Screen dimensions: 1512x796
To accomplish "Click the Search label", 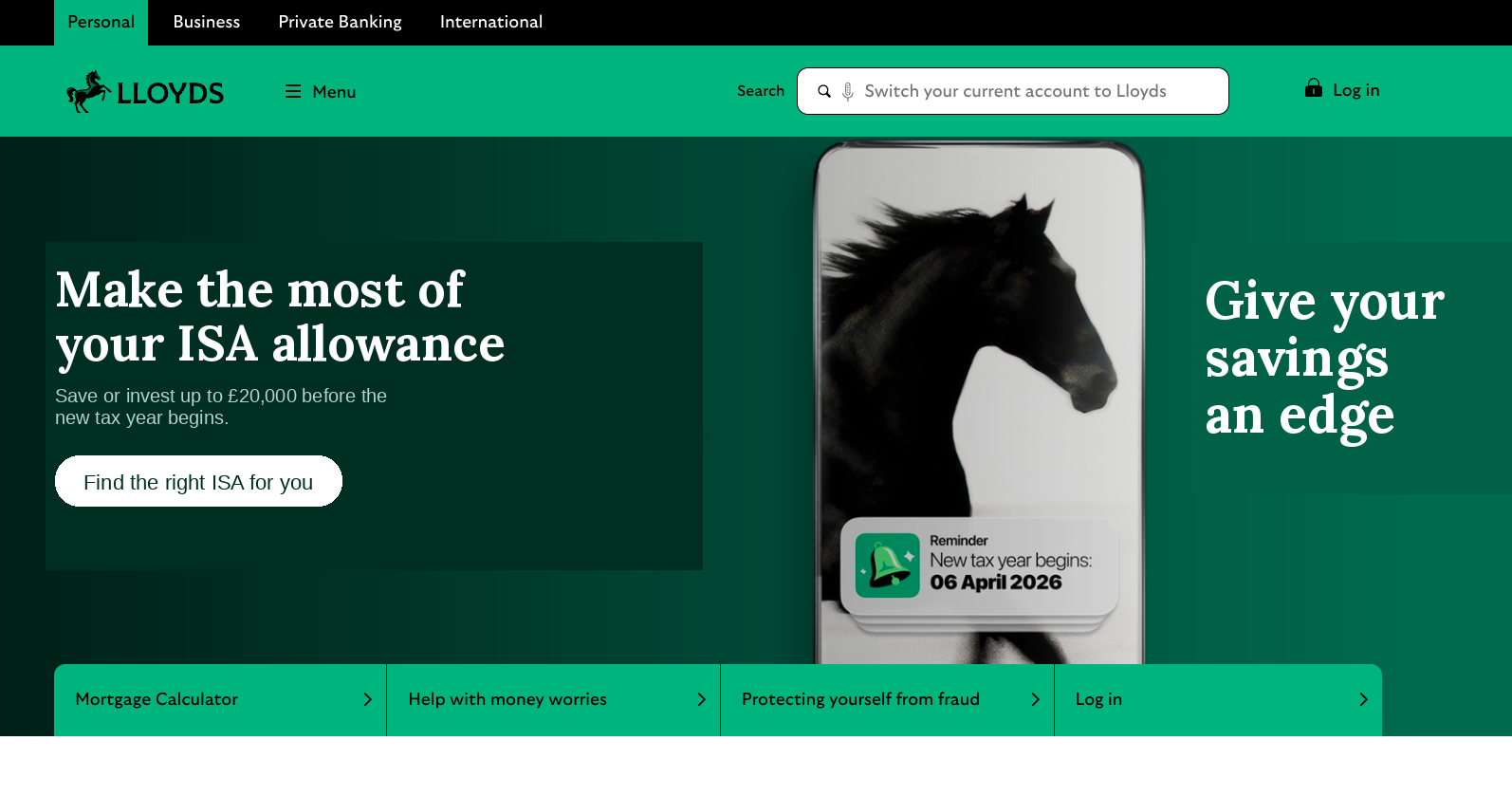I will pos(761,91).
